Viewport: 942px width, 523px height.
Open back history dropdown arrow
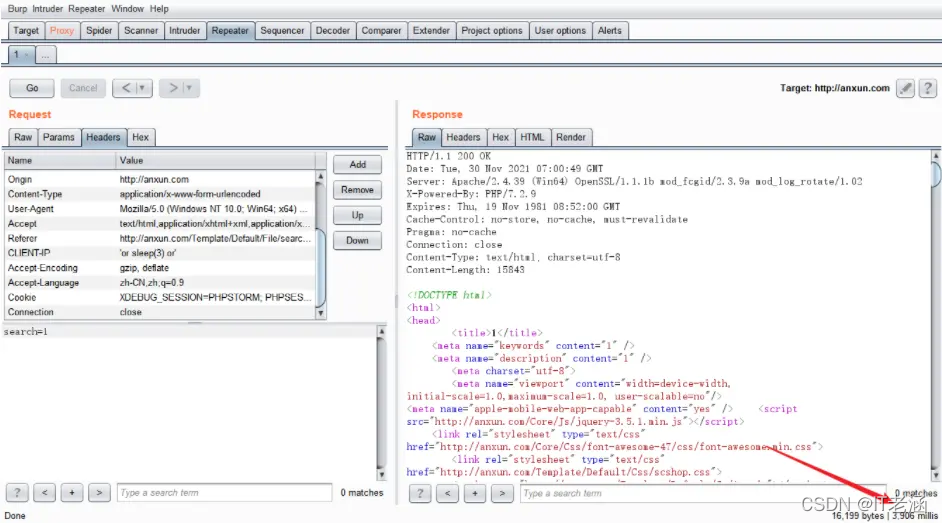[x=143, y=88]
